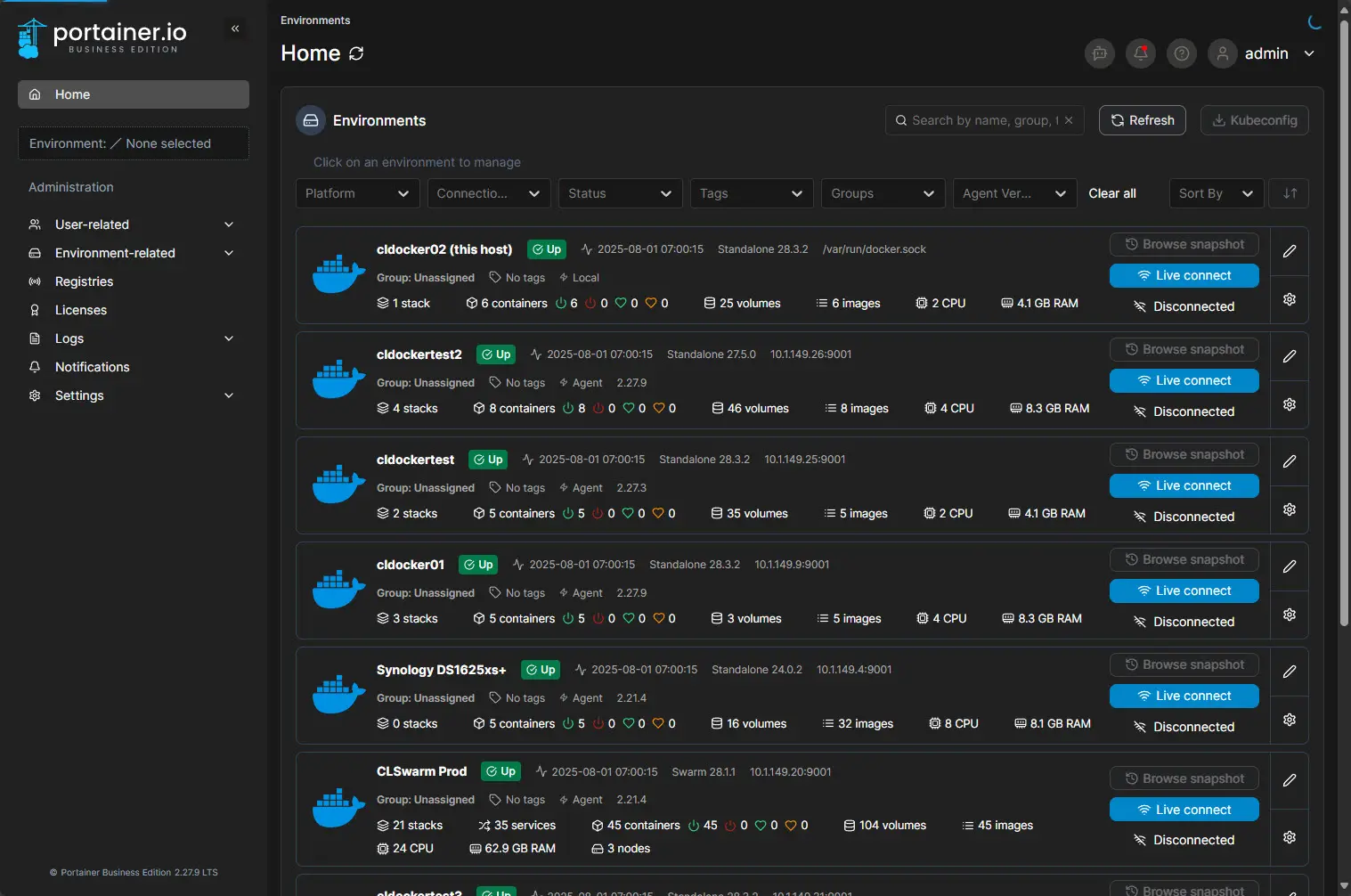Clear the search field with X icon

pos(1069,120)
